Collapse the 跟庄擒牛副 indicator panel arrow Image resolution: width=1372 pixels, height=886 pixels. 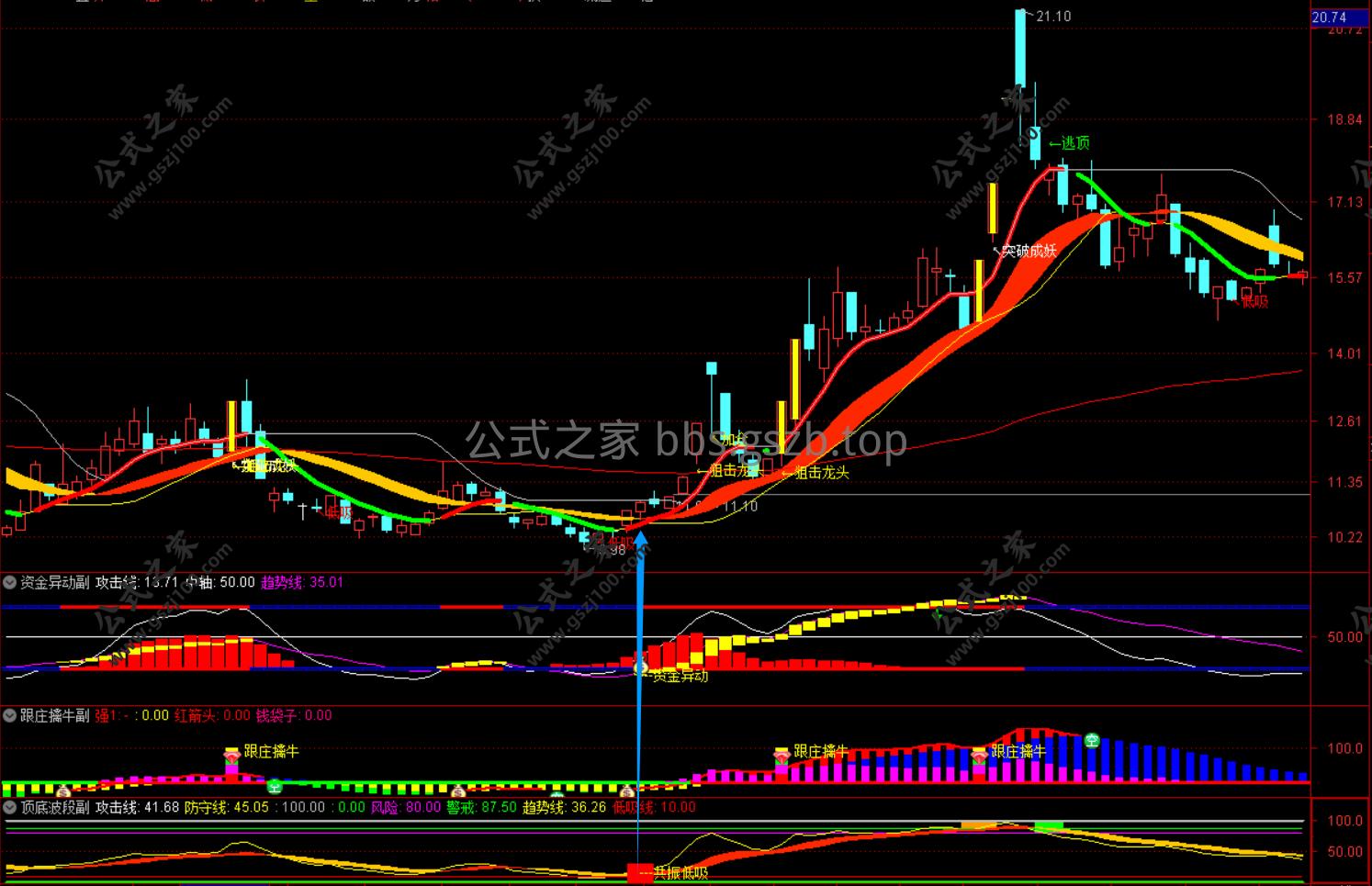9,715
